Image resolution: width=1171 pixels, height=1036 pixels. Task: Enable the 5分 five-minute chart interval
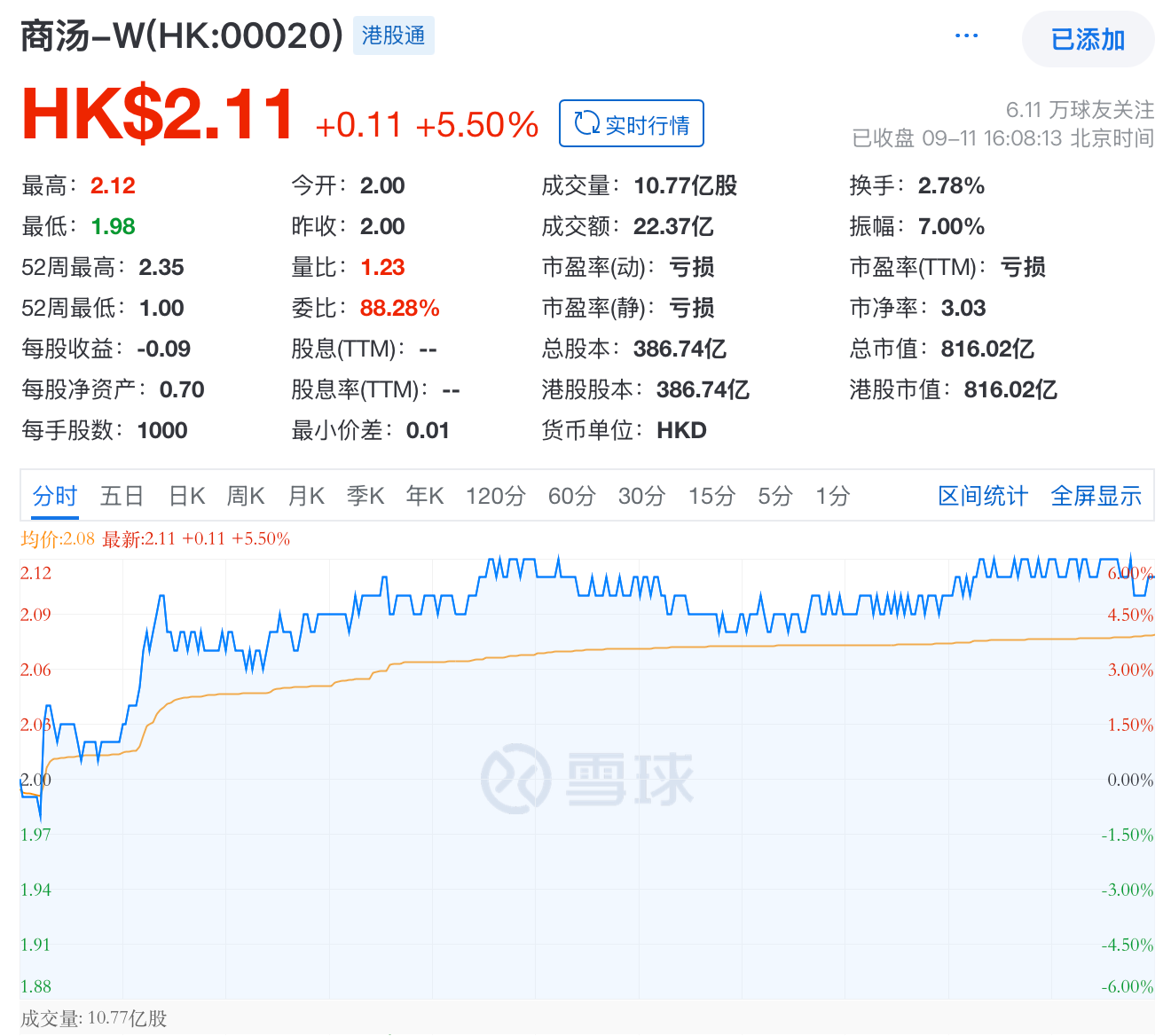coord(774,497)
